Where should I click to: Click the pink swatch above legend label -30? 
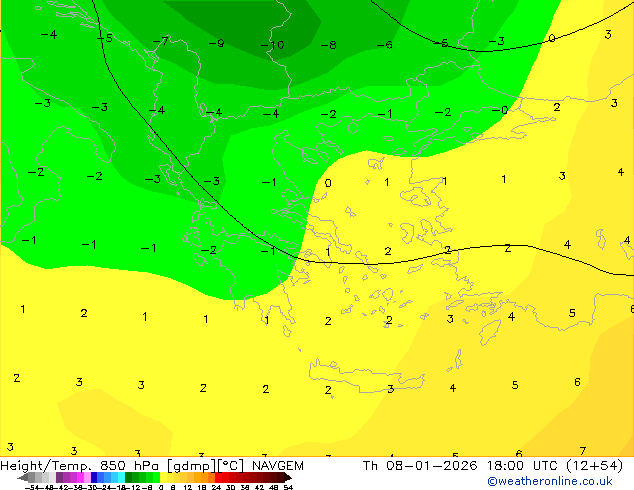(87, 477)
